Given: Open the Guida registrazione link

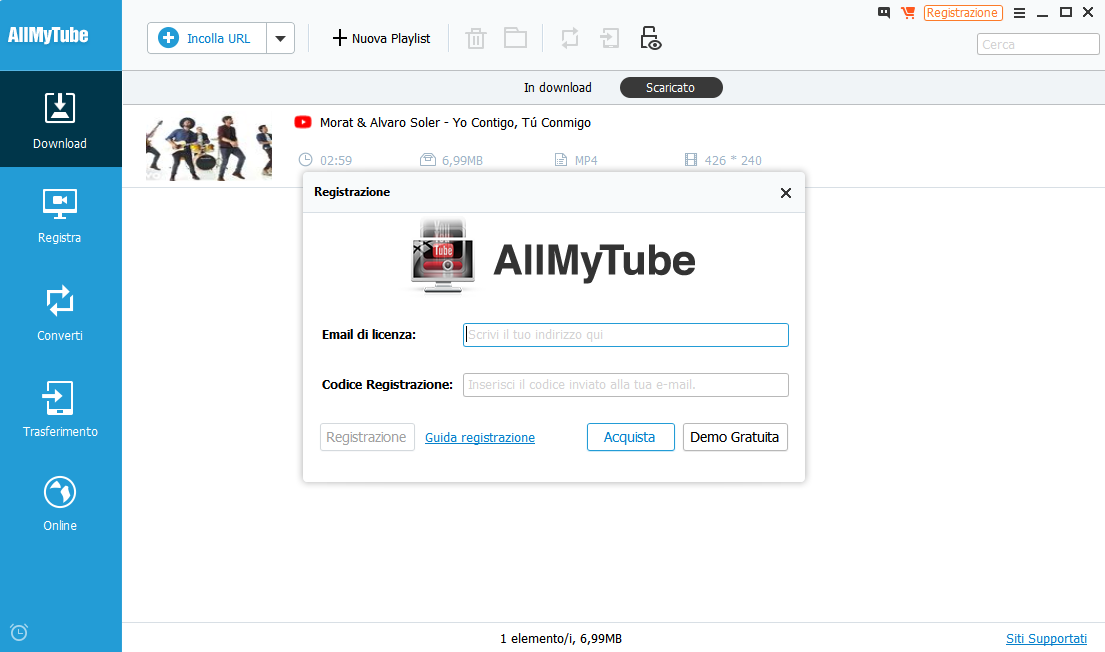Looking at the screenshot, I should click(x=480, y=438).
